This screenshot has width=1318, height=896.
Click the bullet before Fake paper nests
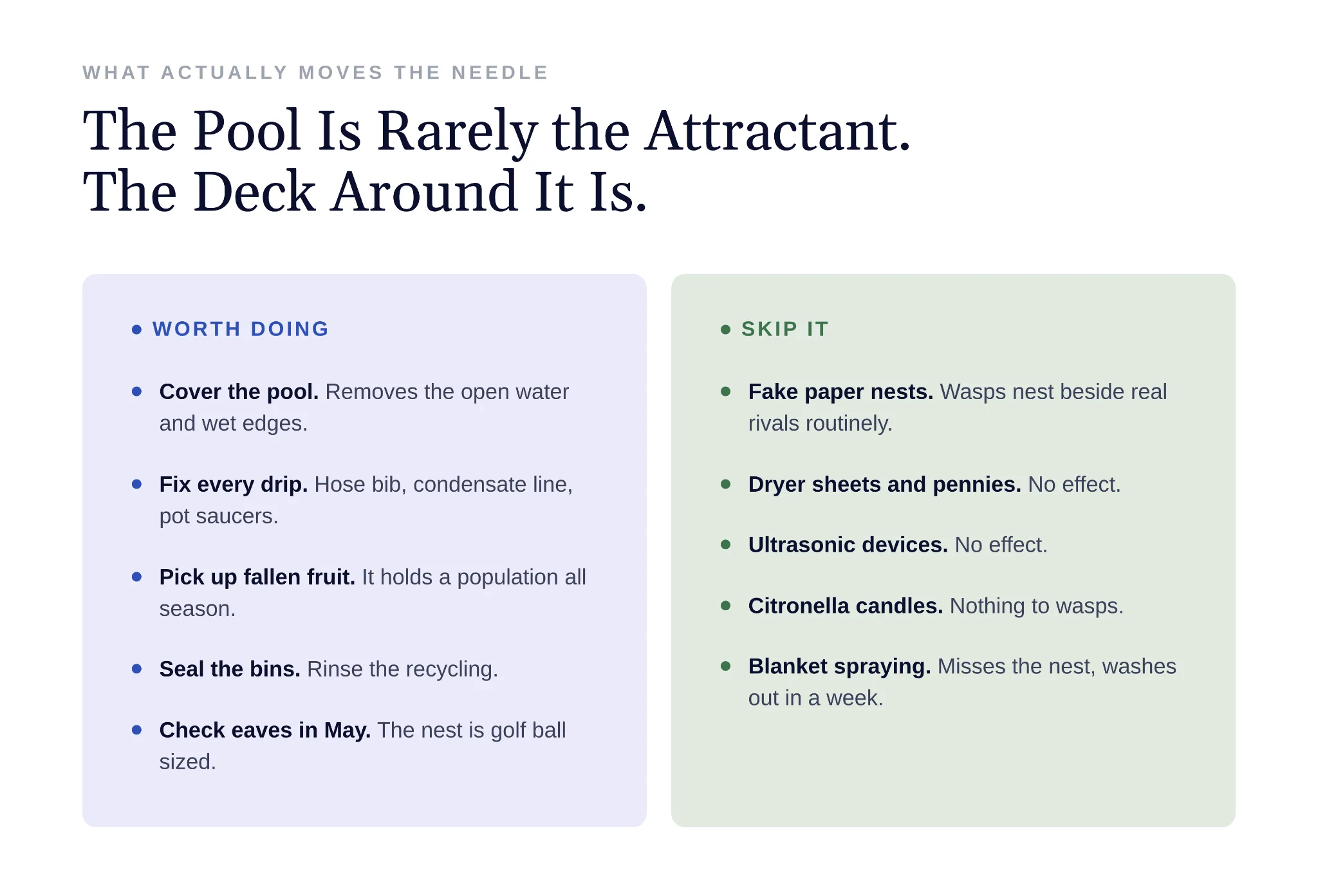pyautogui.click(x=725, y=391)
